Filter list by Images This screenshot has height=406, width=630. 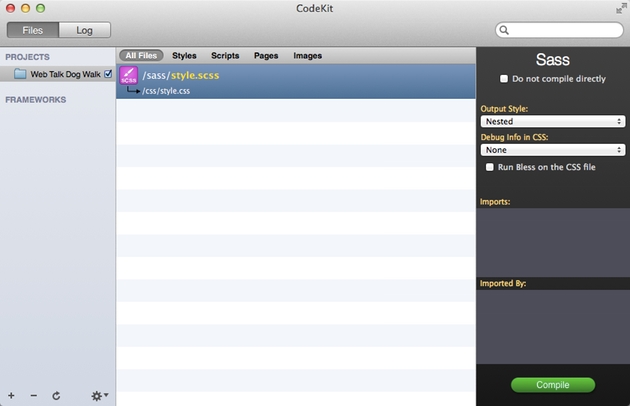click(x=307, y=55)
